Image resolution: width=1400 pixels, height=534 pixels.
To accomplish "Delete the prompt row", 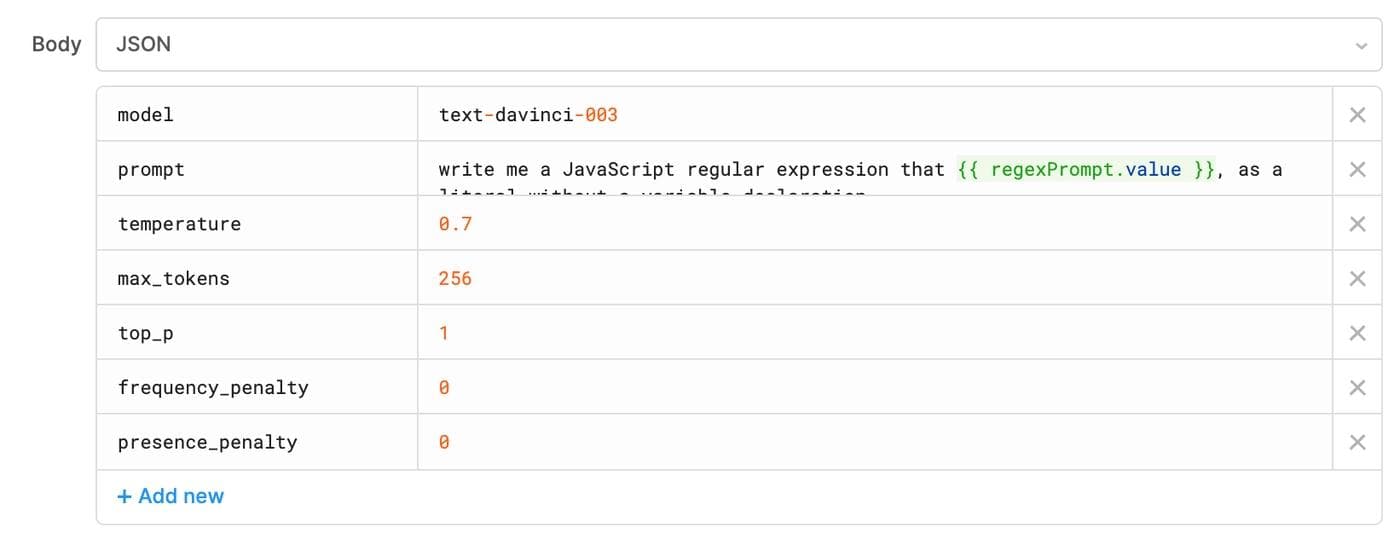I will click(x=1357, y=170).
